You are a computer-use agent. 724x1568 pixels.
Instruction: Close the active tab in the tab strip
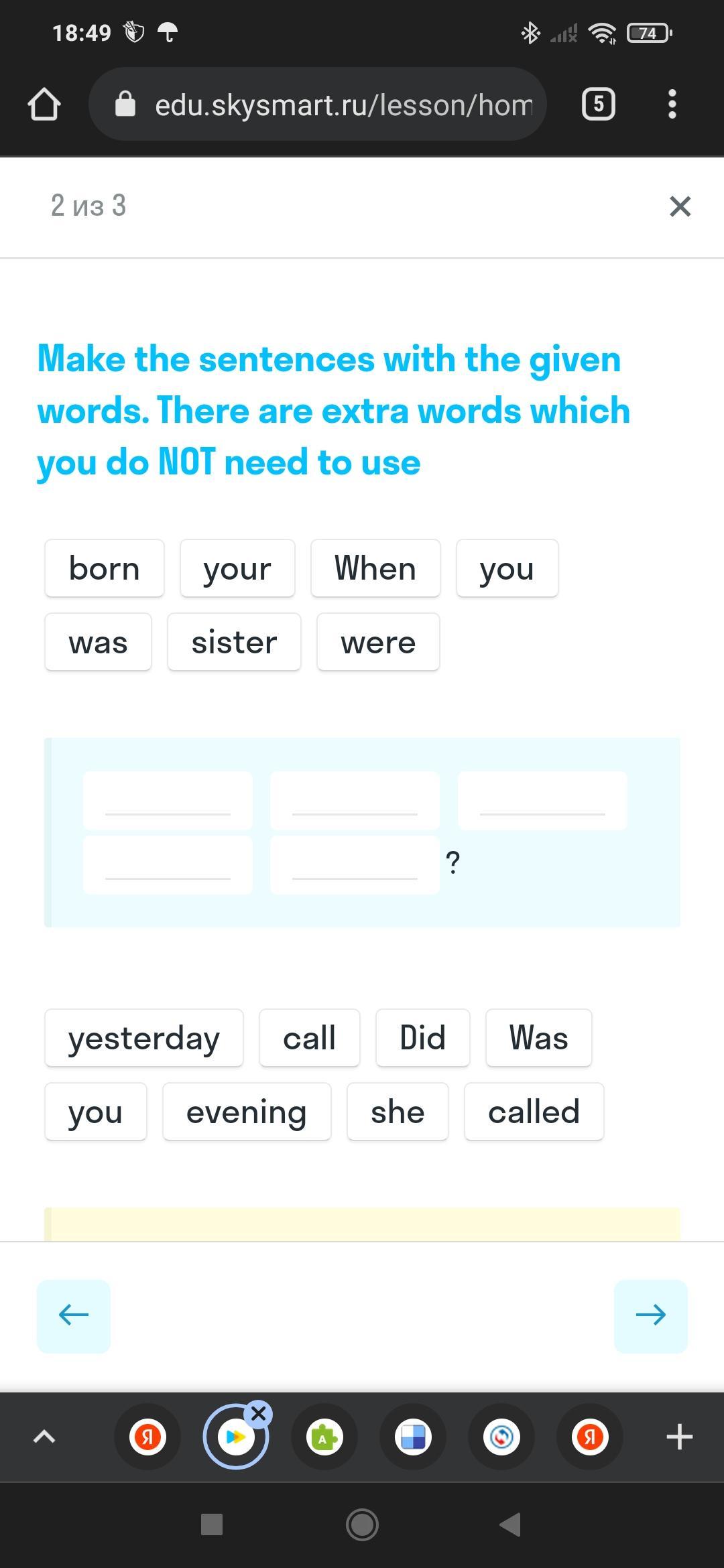258,1415
